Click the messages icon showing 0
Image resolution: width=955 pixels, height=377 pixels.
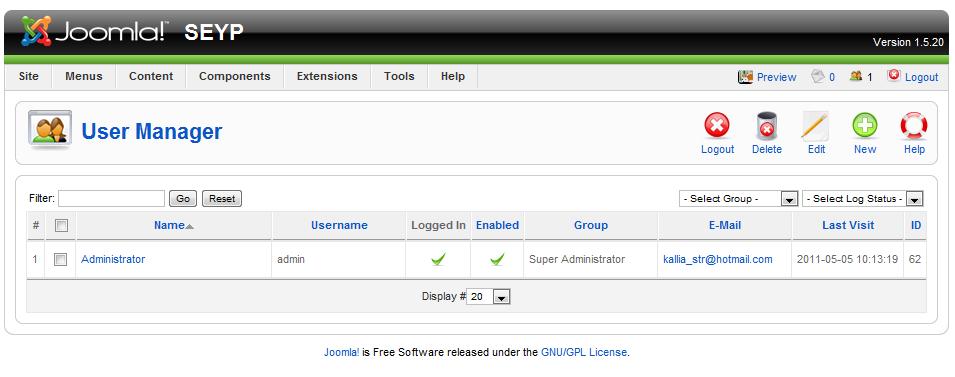point(818,76)
